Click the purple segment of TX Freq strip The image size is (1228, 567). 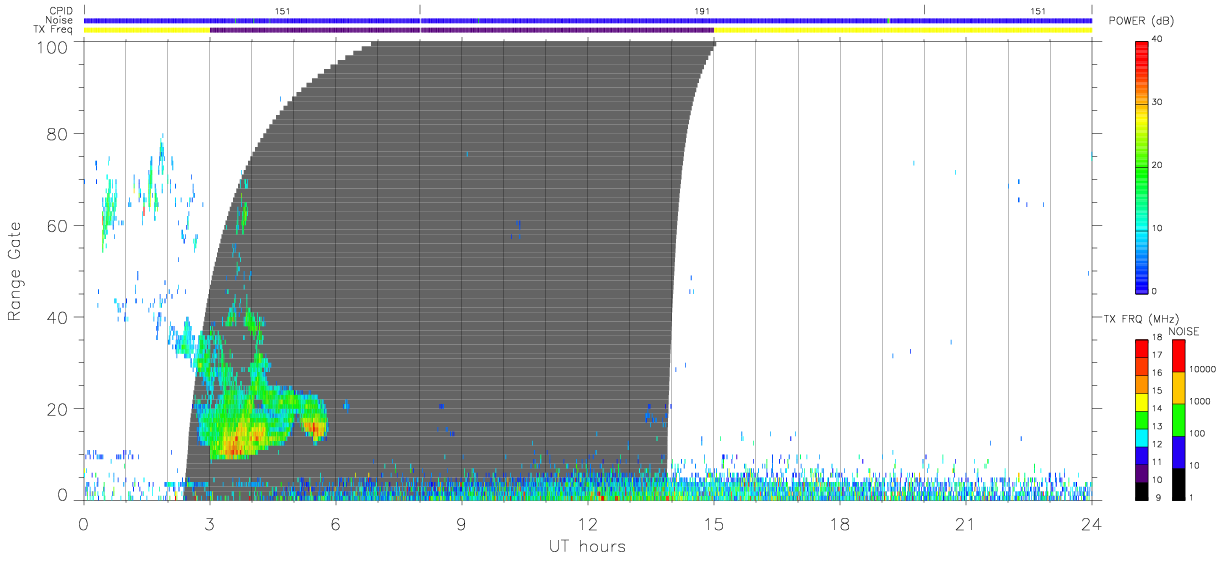[462, 30]
